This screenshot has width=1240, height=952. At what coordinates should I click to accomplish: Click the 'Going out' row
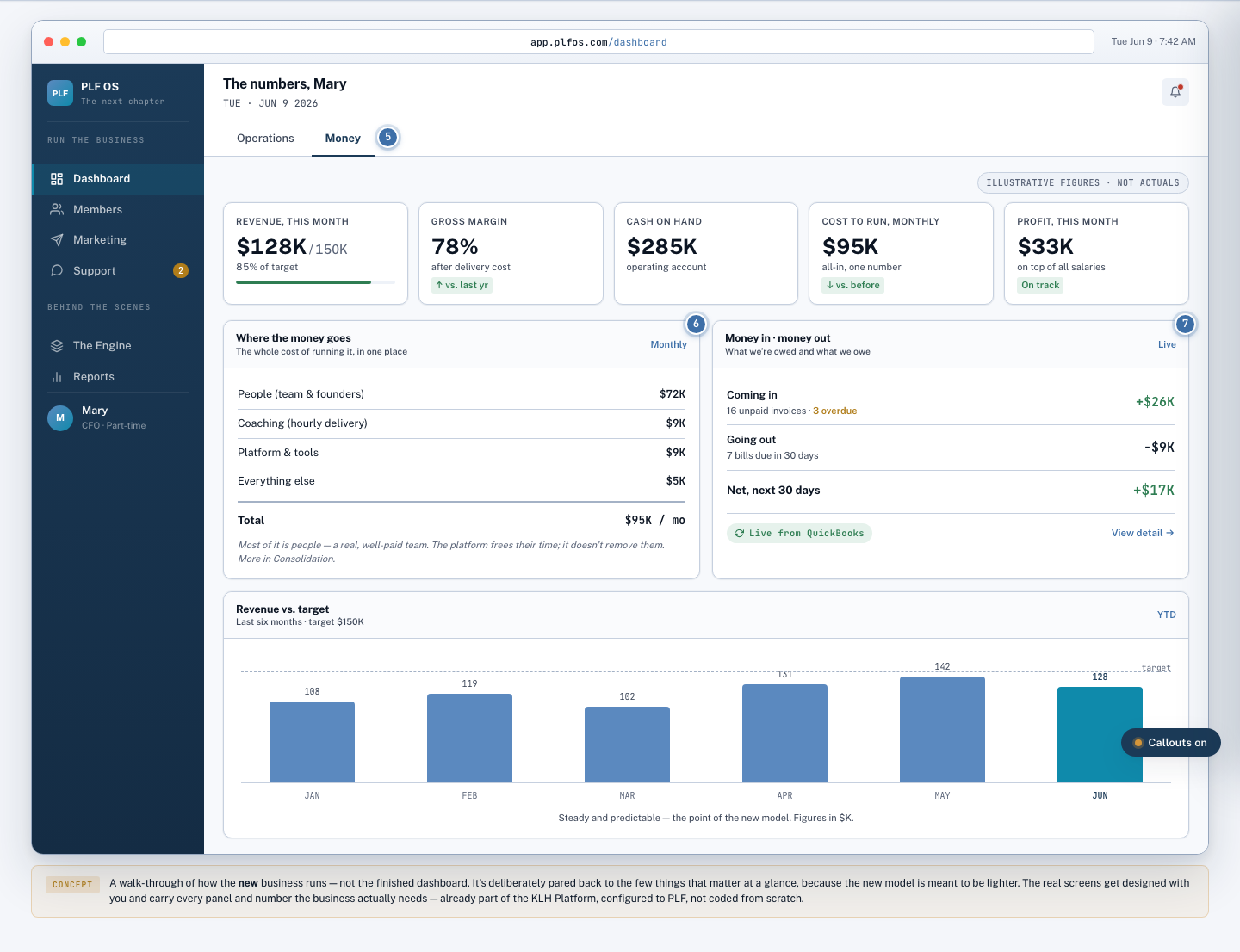[x=951, y=447]
